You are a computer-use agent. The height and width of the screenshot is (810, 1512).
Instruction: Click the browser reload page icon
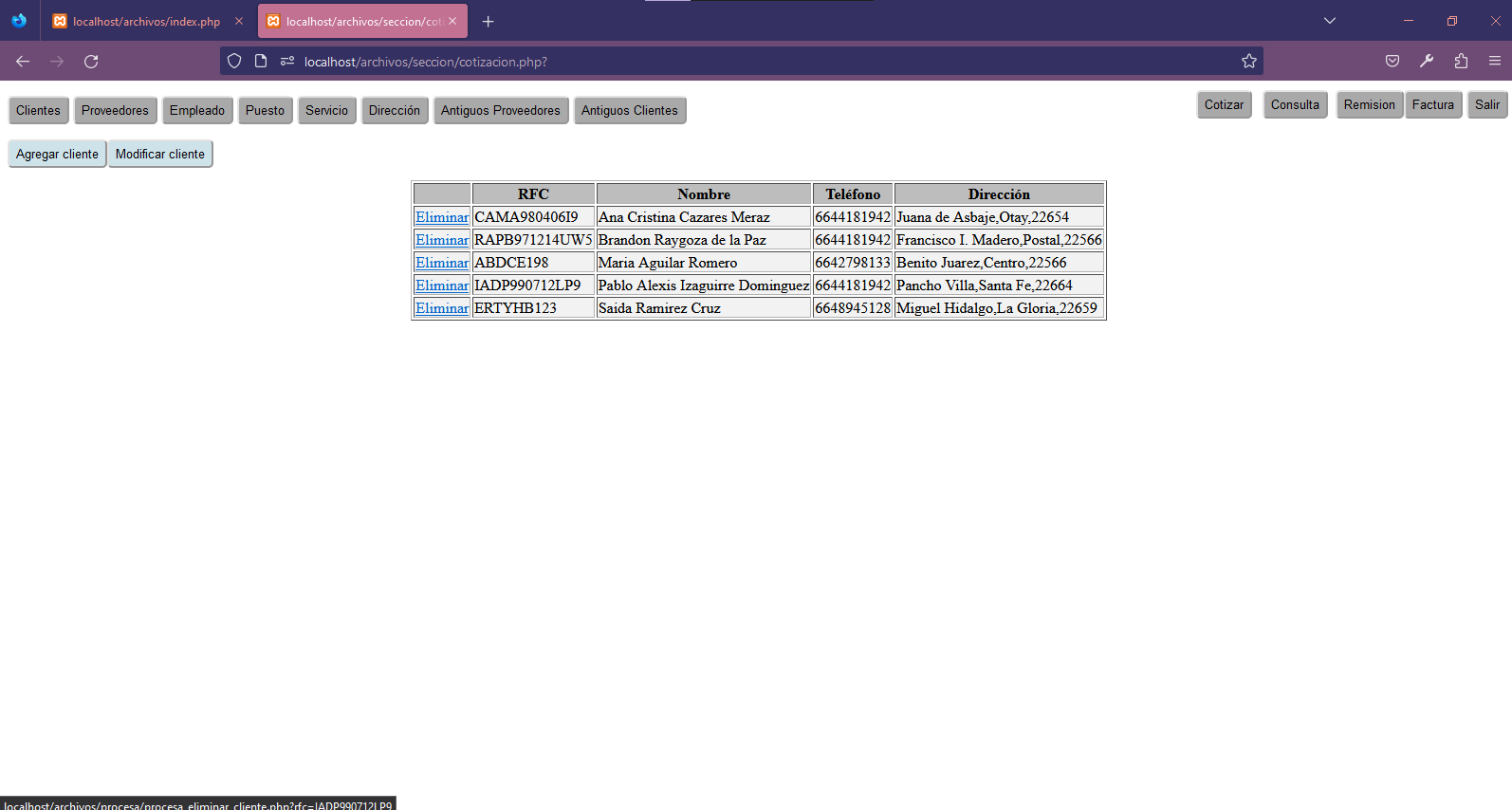tap(91, 62)
